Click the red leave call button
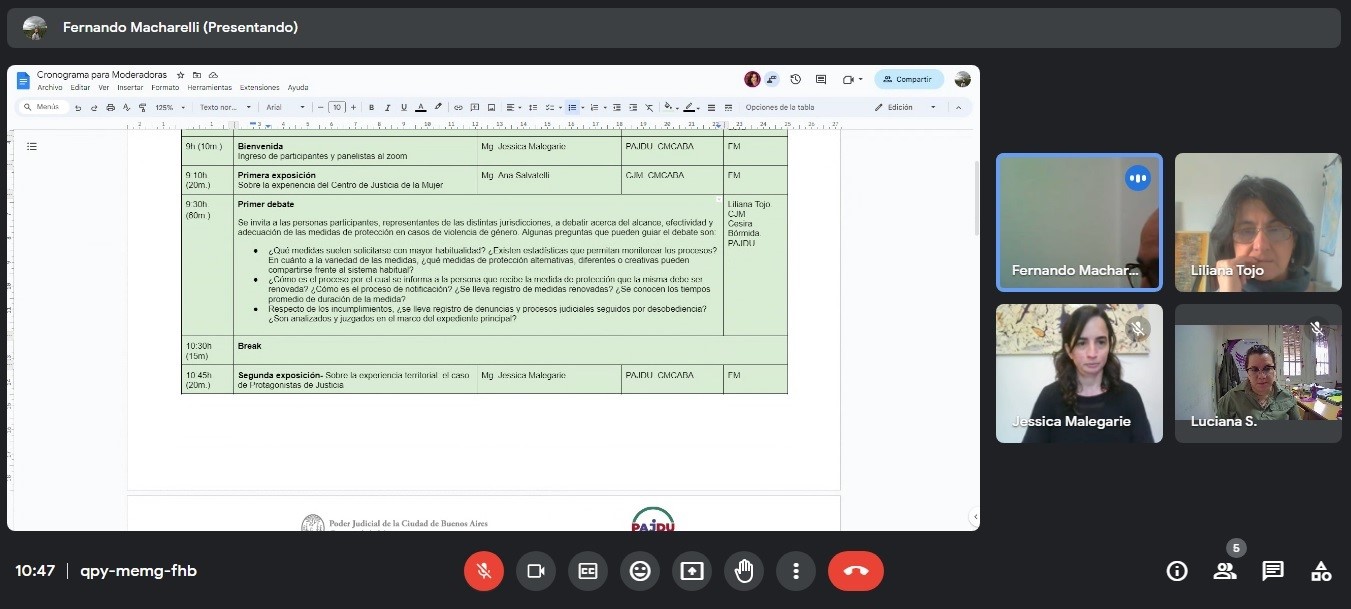 855,571
